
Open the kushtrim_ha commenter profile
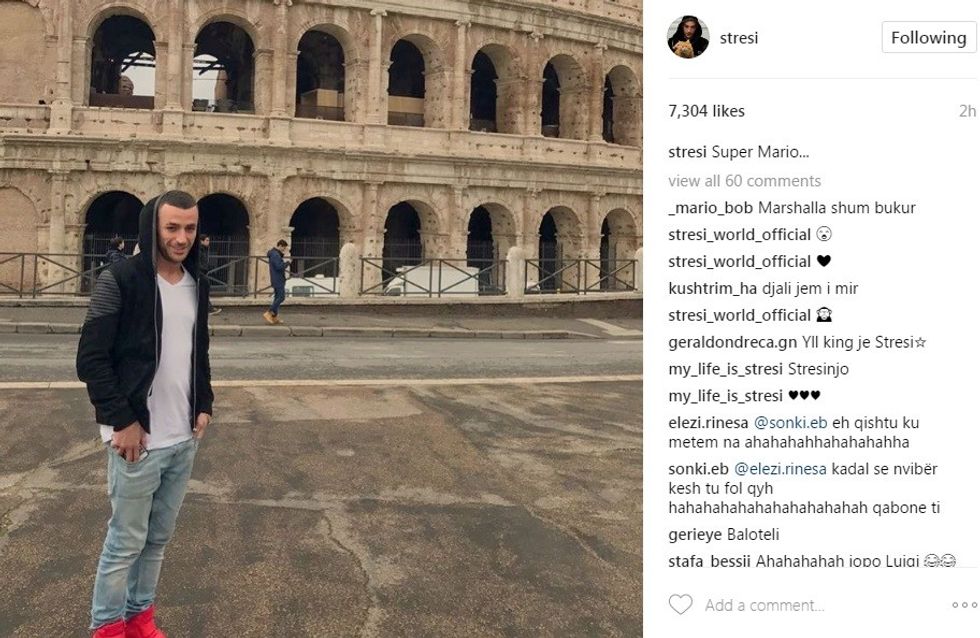pos(712,288)
